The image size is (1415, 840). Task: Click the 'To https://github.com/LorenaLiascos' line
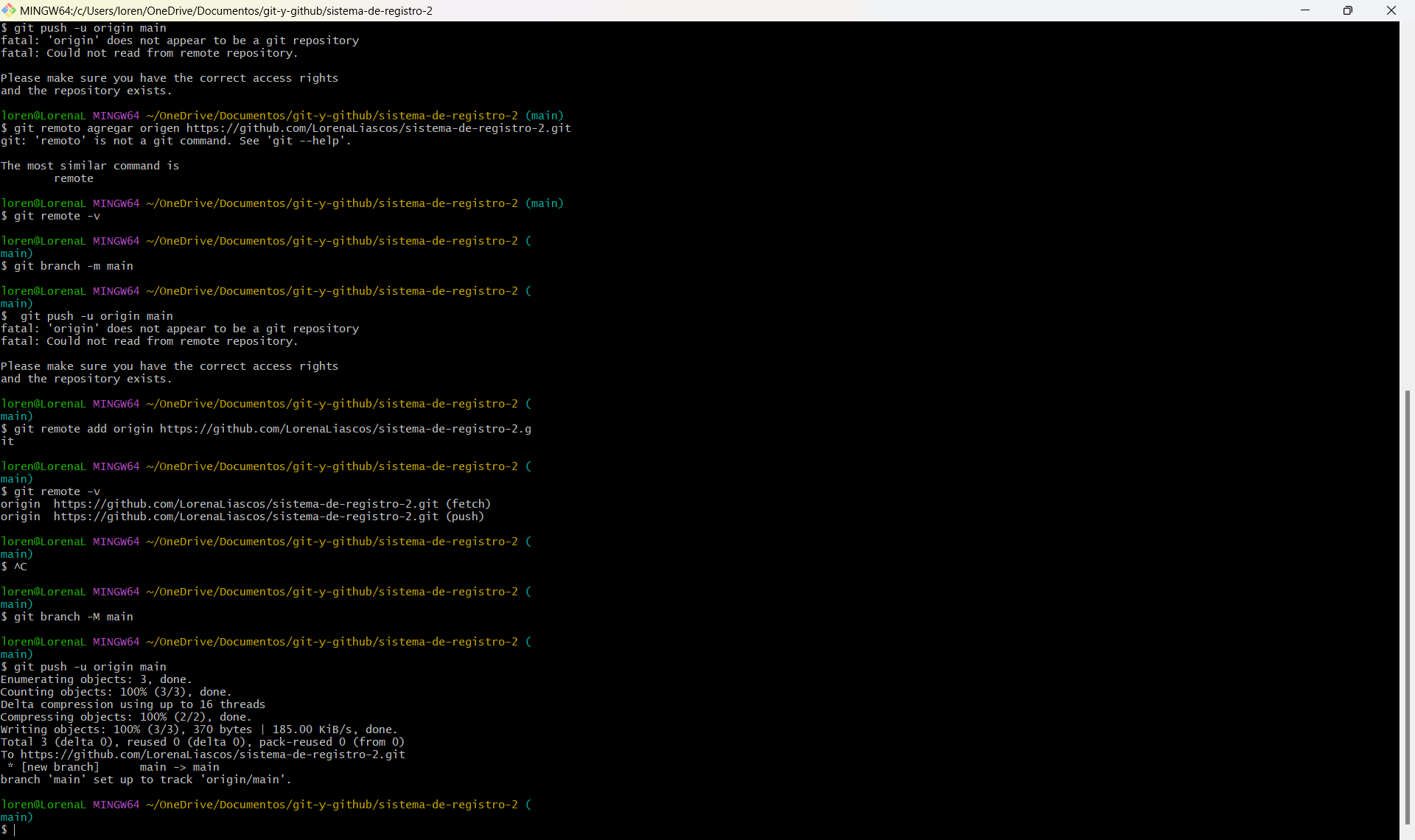click(203, 755)
